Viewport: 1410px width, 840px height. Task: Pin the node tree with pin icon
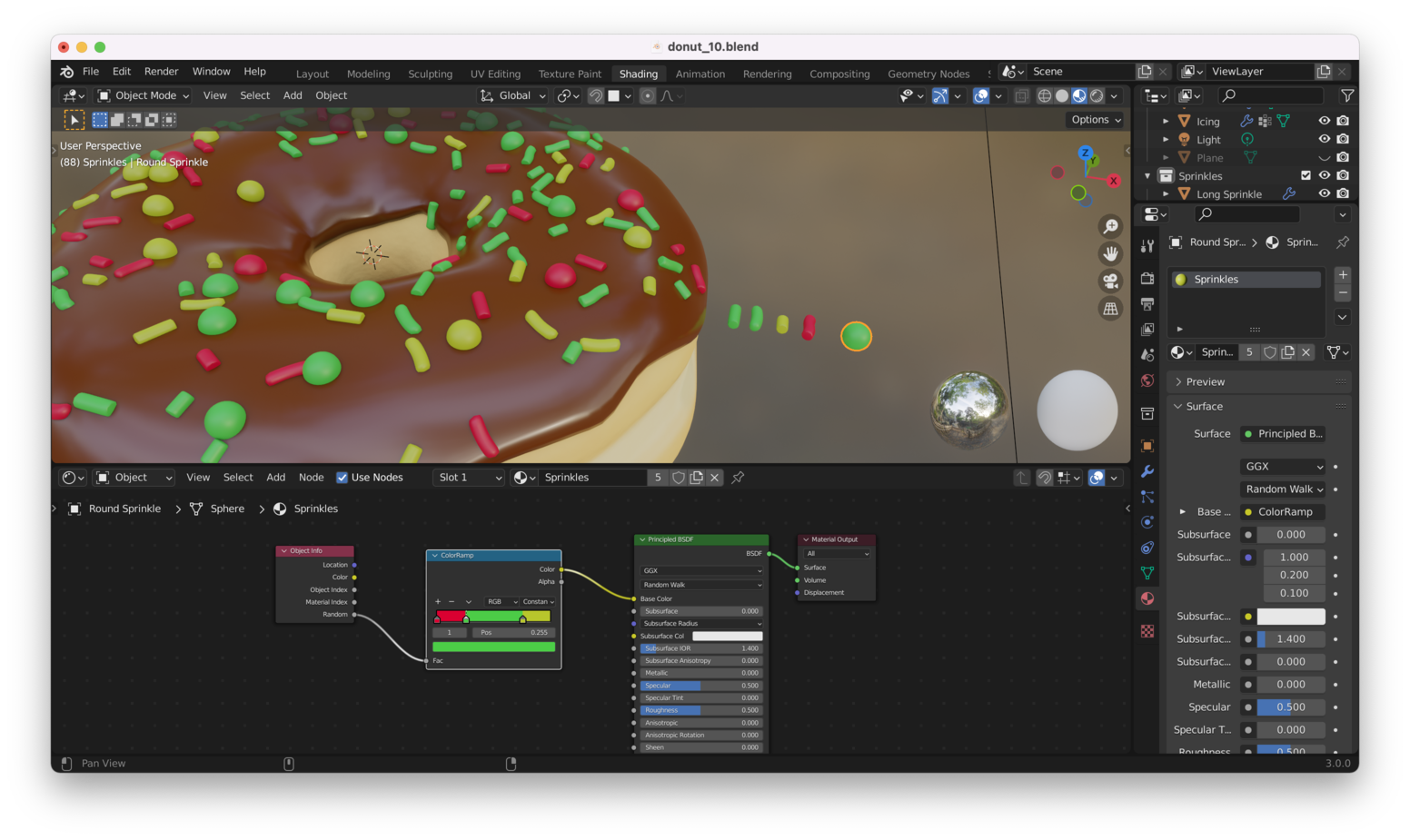738,478
